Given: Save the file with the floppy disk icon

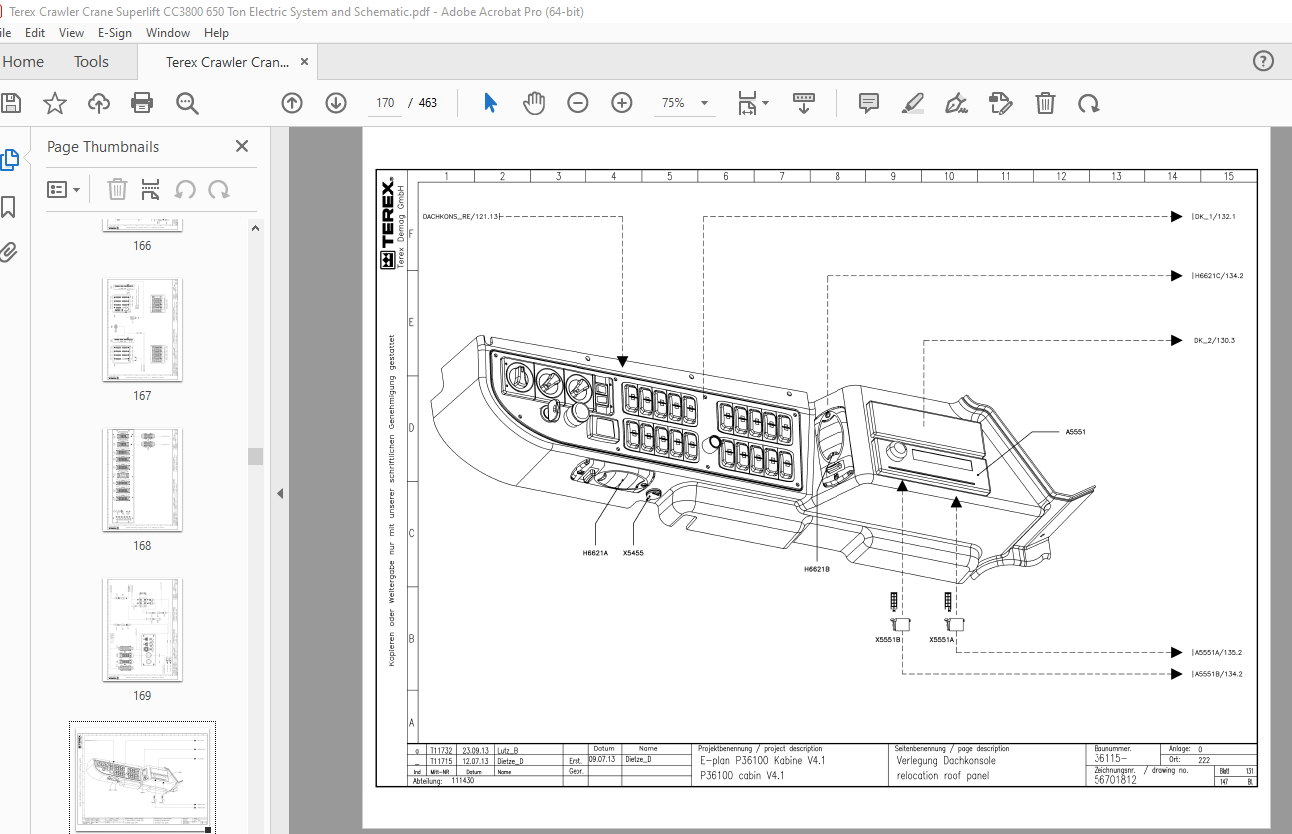Looking at the screenshot, I should [10, 103].
